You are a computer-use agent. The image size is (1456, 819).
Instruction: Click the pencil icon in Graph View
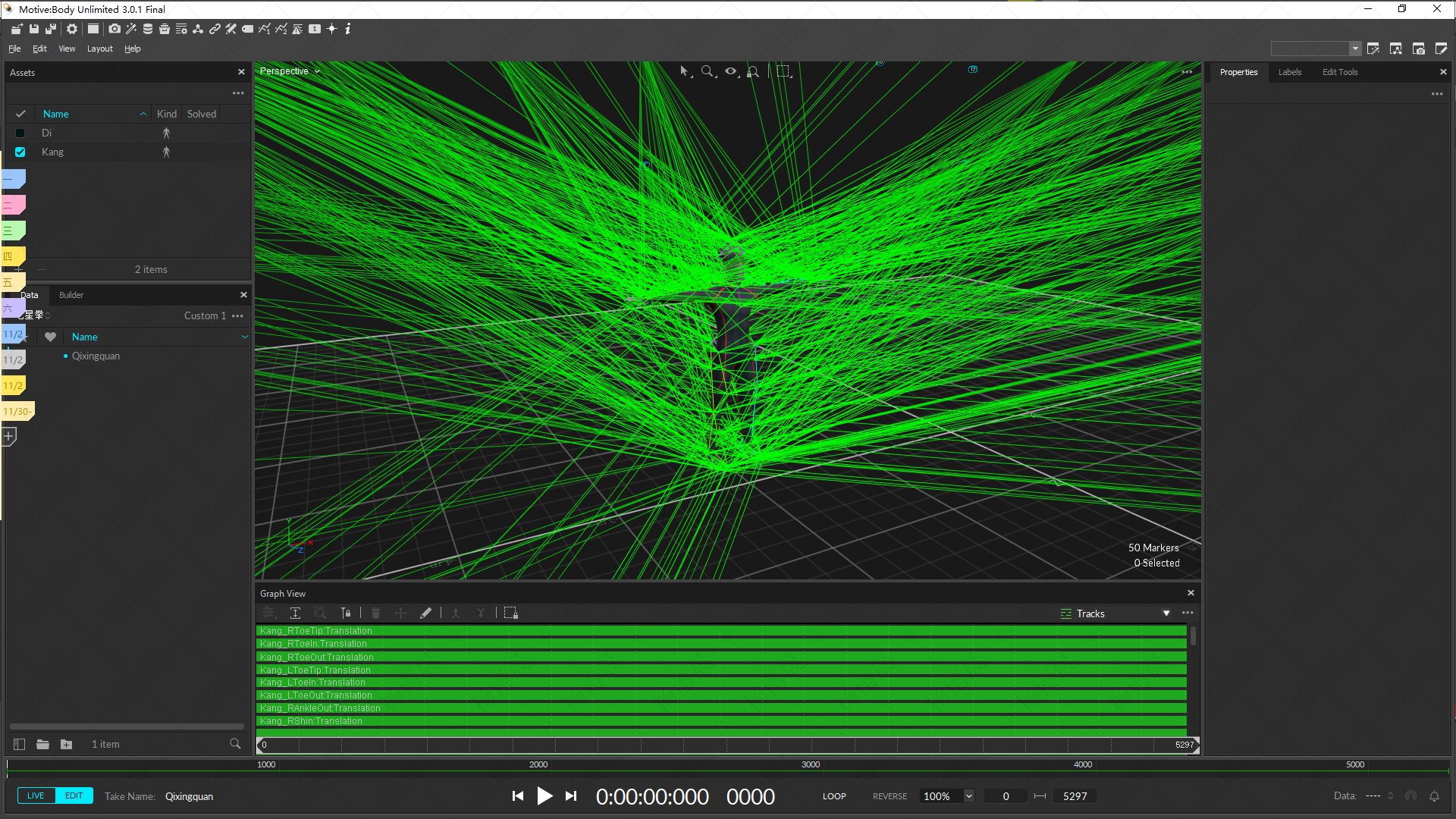pyautogui.click(x=425, y=613)
